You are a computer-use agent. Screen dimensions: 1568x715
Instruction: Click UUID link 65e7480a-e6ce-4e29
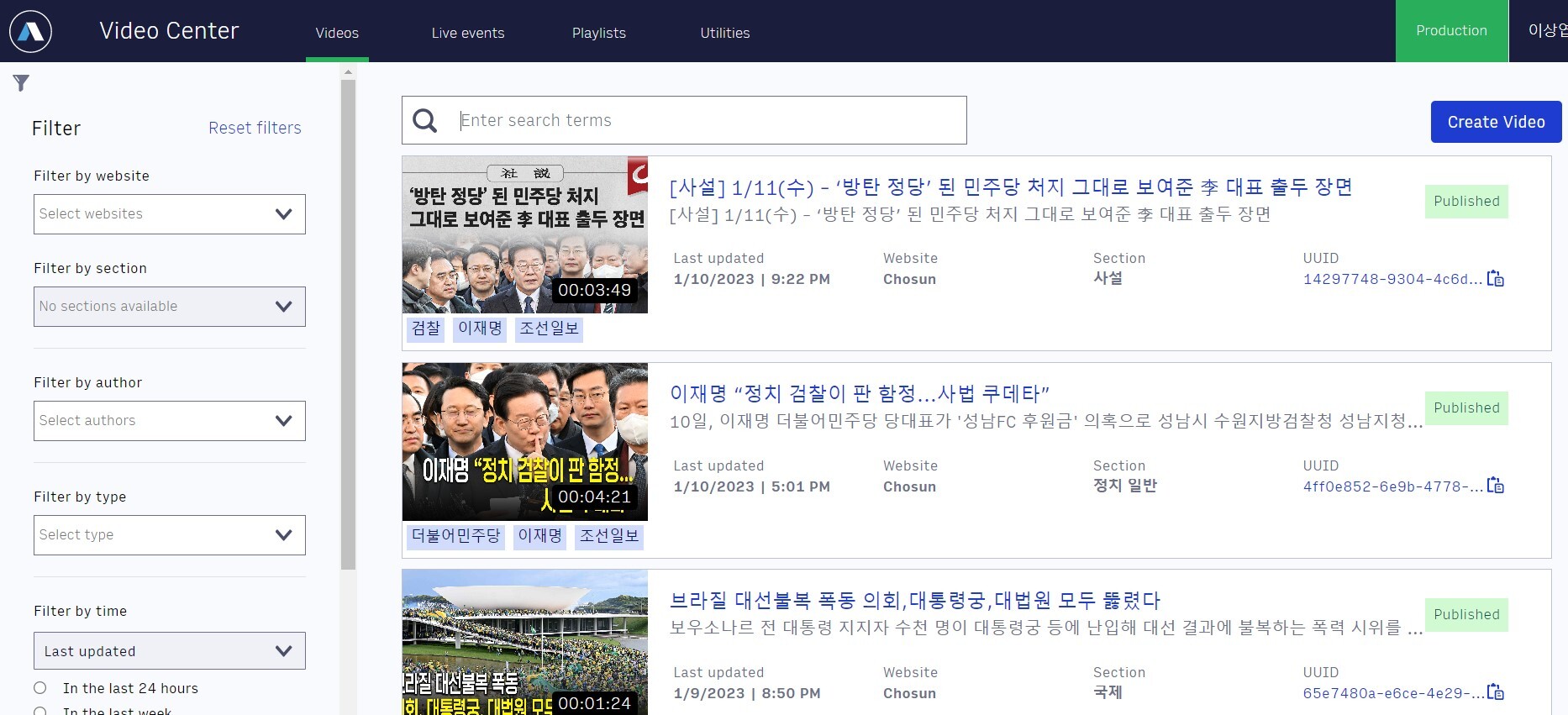coord(1392,693)
